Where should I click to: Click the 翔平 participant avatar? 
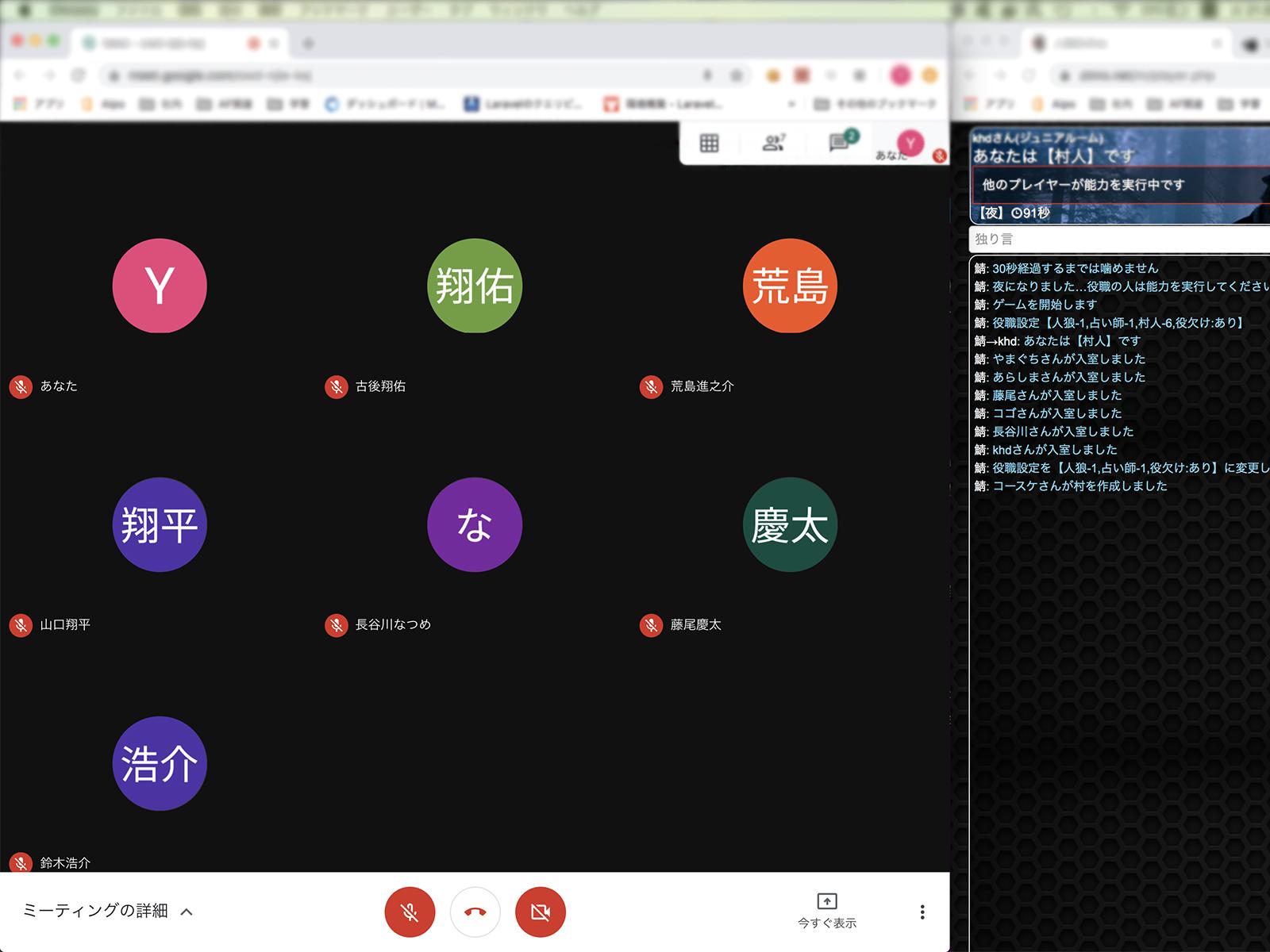160,524
